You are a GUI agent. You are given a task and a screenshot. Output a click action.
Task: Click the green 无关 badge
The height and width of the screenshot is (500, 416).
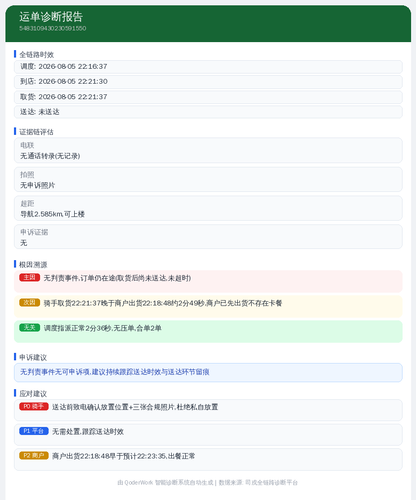pyautogui.click(x=30, y=327)
